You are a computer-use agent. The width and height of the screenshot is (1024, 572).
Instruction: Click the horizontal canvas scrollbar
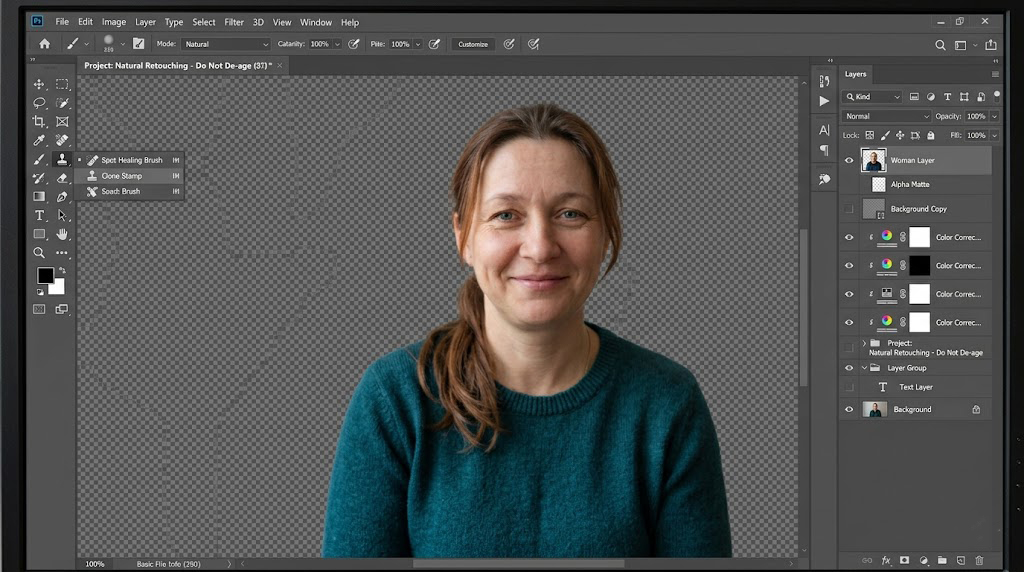(x=518, y=564)
